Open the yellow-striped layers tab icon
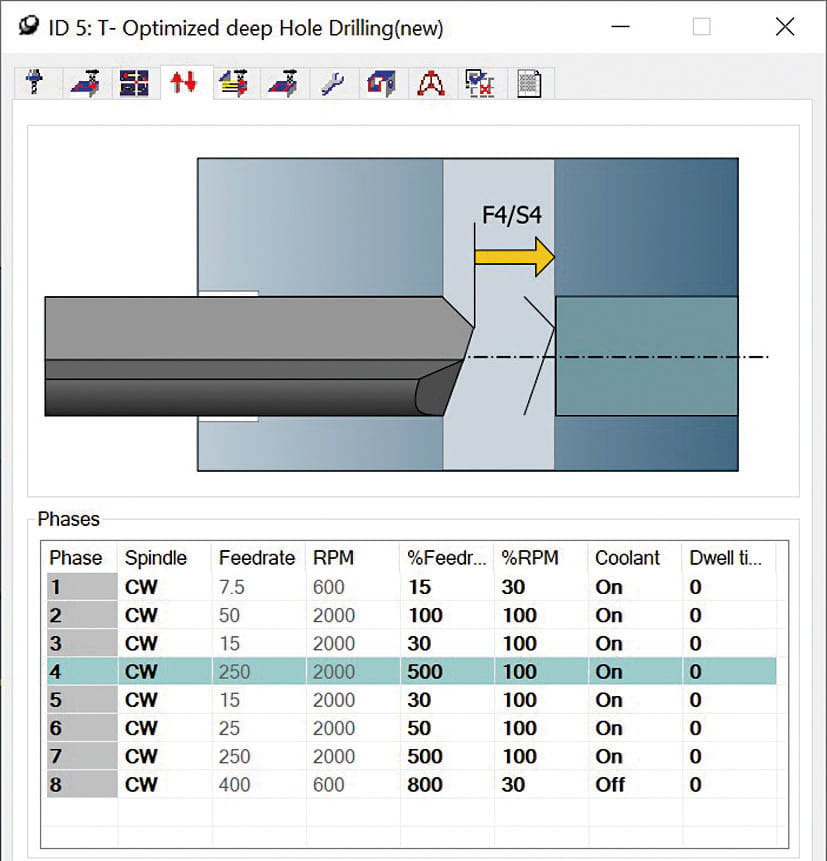Screen dimensions: 827x861 [x=233, y=83]
